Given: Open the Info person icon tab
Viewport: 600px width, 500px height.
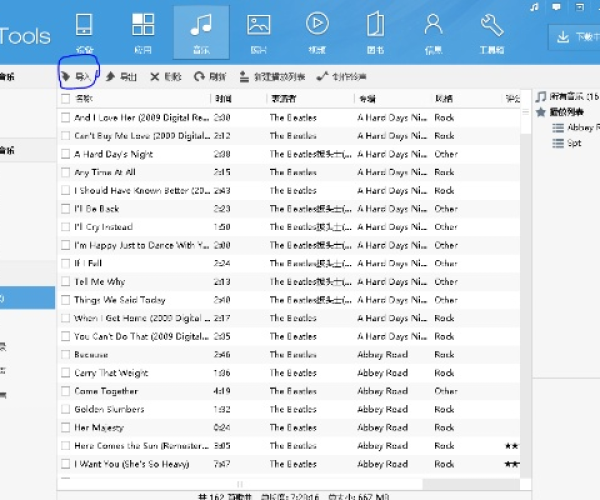Looking at the screenshot, I should 433,33.
